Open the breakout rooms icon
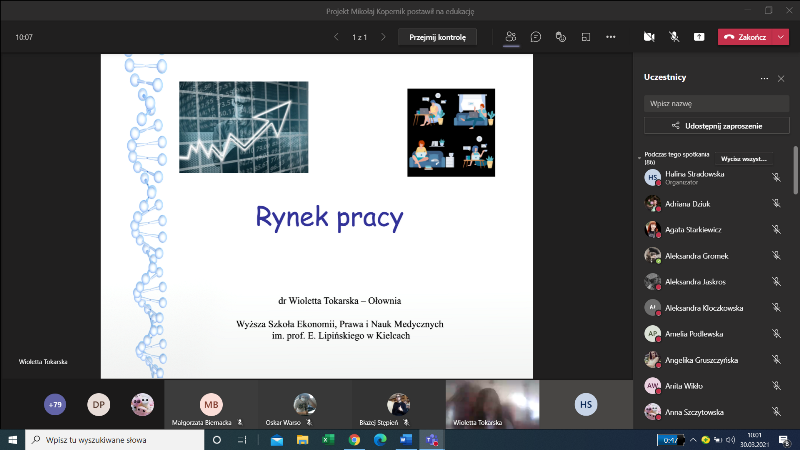This screenshot has width=800, height=450. pyautogui.click(x=586, y=37)
